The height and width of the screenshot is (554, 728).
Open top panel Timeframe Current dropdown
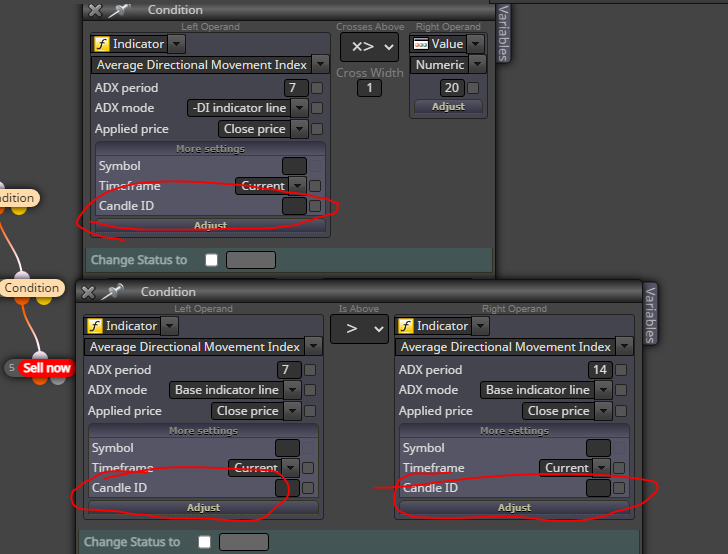point(297,186)
